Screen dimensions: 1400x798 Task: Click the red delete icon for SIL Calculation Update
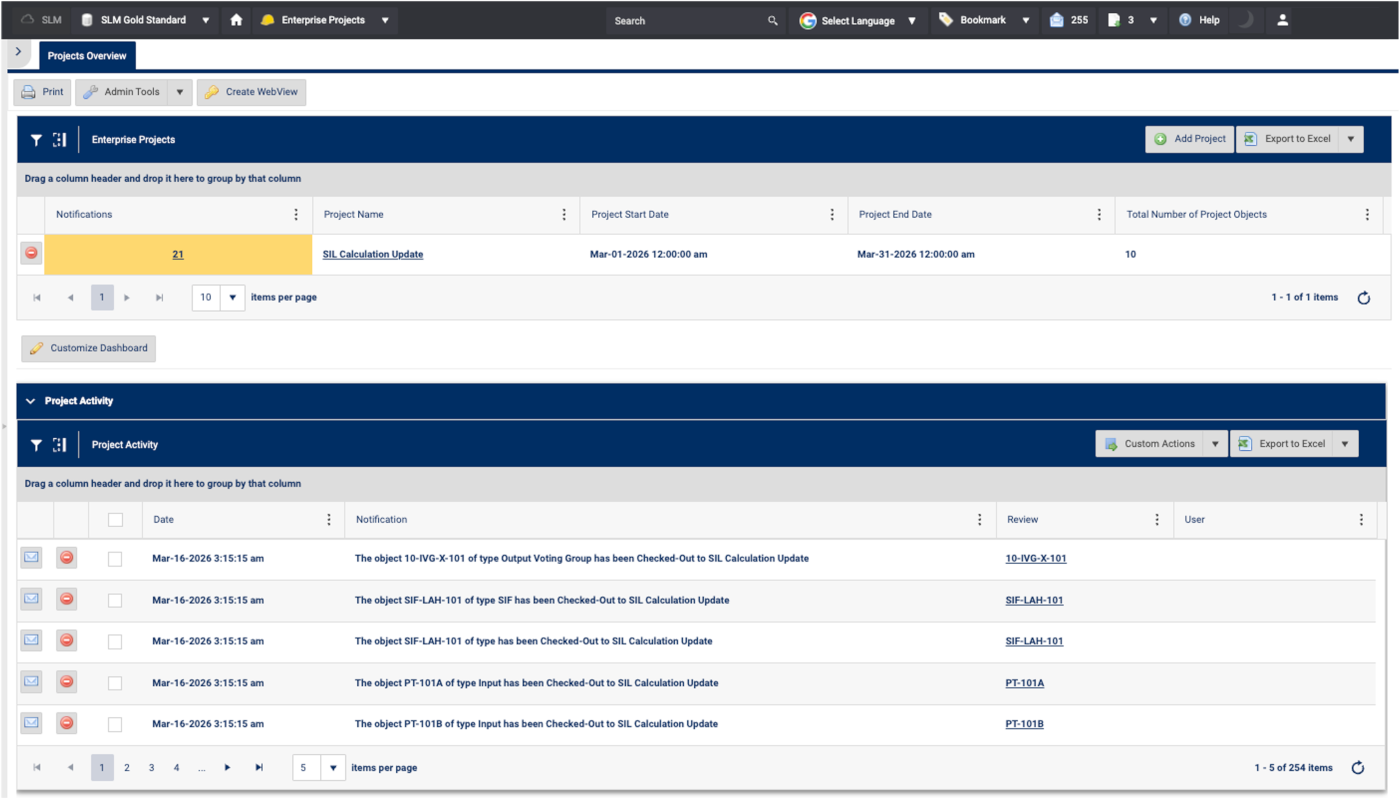[x=31, y=254]
